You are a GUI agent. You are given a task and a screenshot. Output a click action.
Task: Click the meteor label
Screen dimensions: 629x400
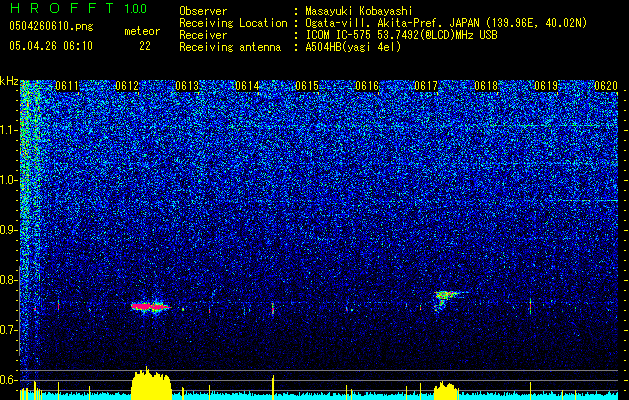click(x=142, y=31)
